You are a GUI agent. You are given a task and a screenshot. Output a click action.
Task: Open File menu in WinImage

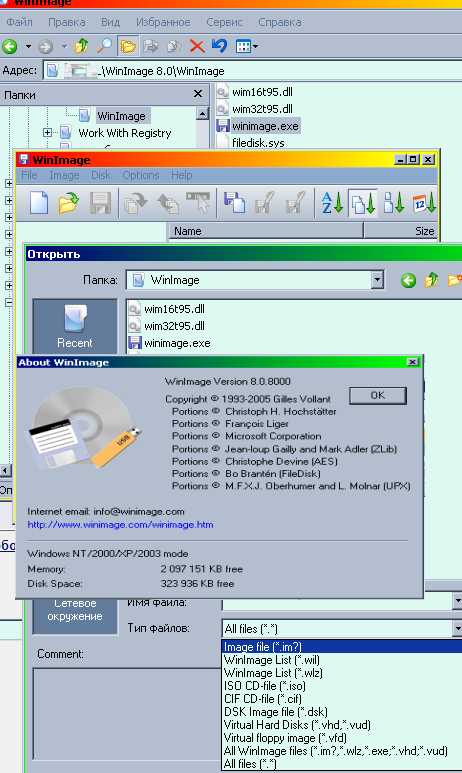[x=29, y=176]
